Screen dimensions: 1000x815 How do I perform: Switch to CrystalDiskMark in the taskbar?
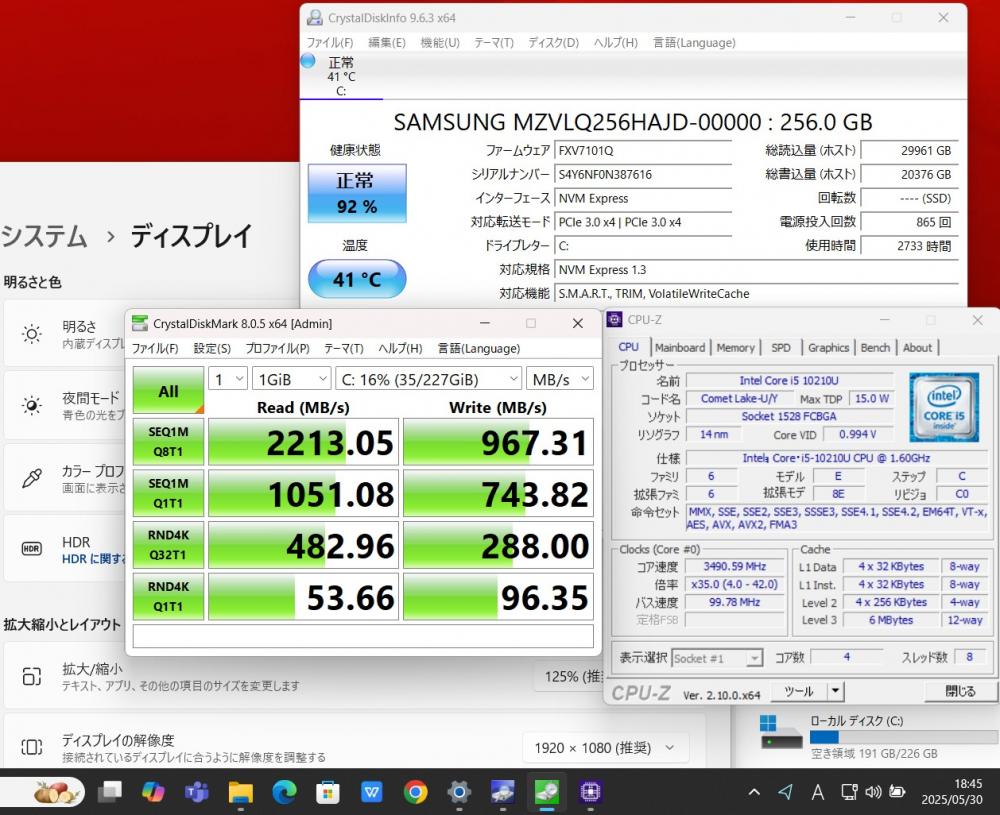tap(547, 792)
